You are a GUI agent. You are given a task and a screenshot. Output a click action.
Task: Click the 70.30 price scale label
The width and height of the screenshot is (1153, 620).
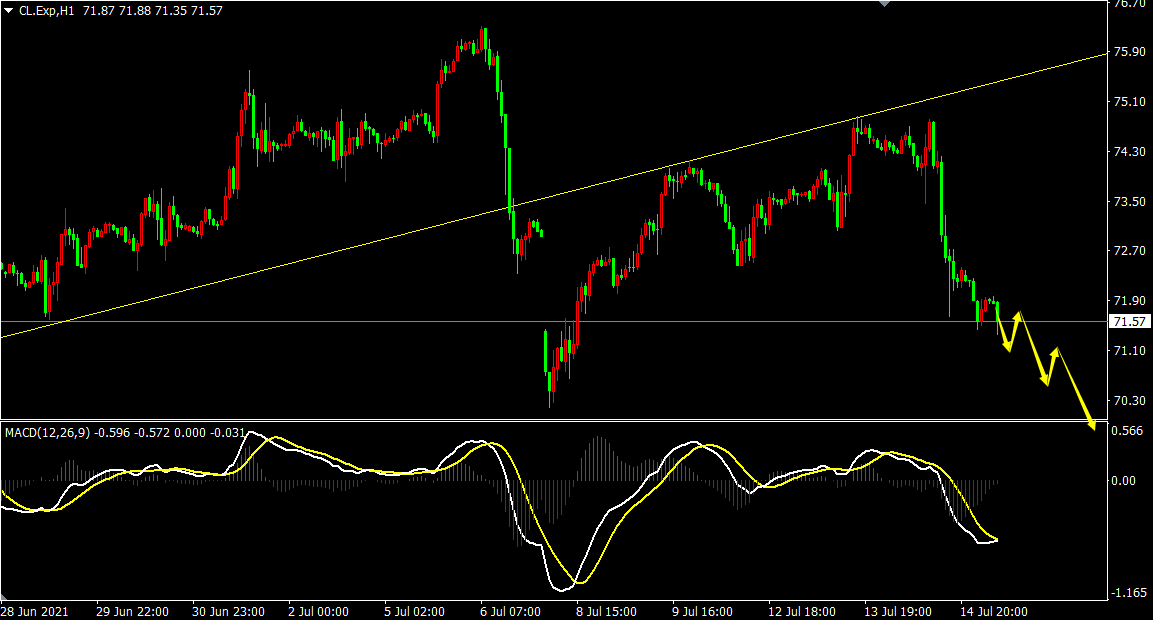pos(1129,401)
